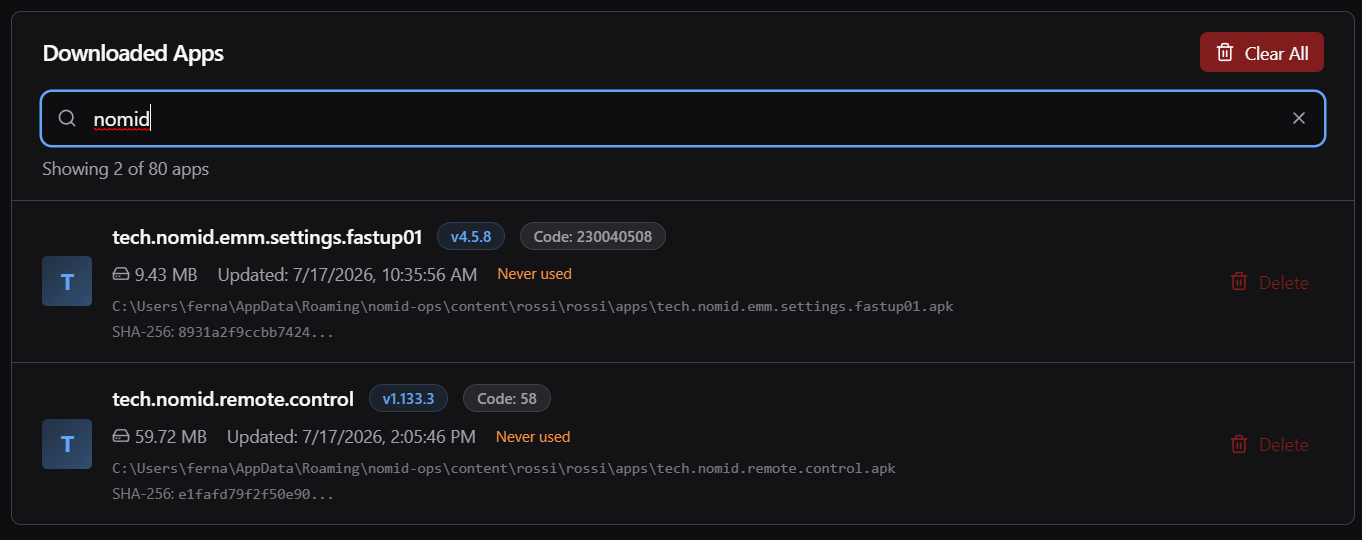Viewport: 1362px width, 540px height.
Task: Click the disk icon beside 9.43 MB
Action: point(121,274)
